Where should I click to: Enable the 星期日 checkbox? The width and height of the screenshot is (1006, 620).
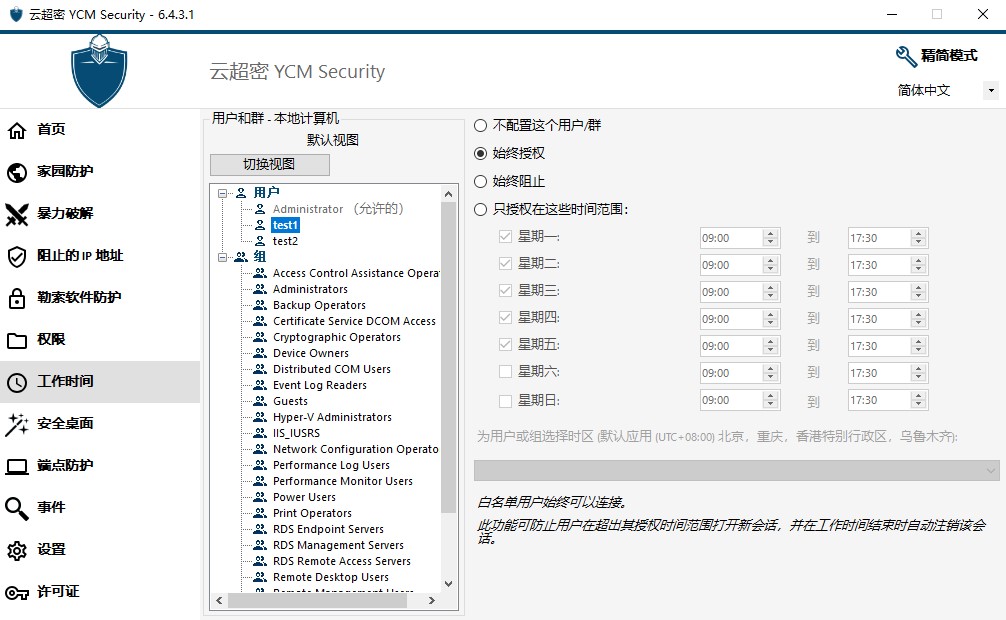[x=506, y=401]
